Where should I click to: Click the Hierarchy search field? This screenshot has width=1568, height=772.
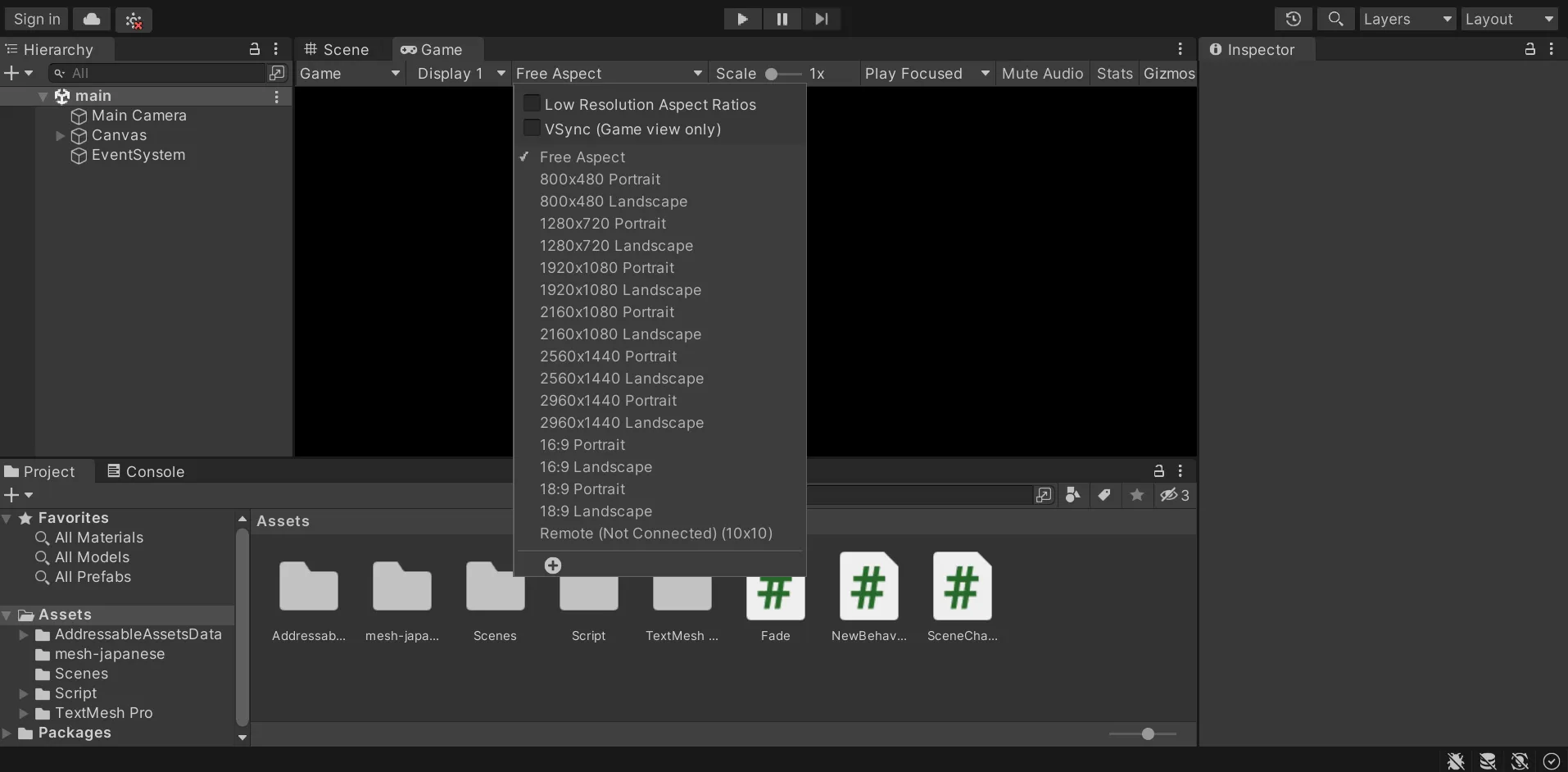pyautogui.click(x=157, y=73)
